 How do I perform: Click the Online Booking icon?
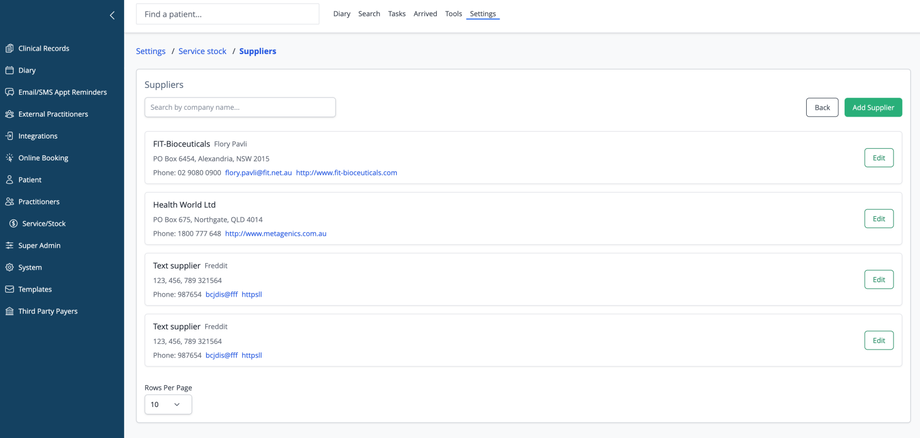pos(10,158)
